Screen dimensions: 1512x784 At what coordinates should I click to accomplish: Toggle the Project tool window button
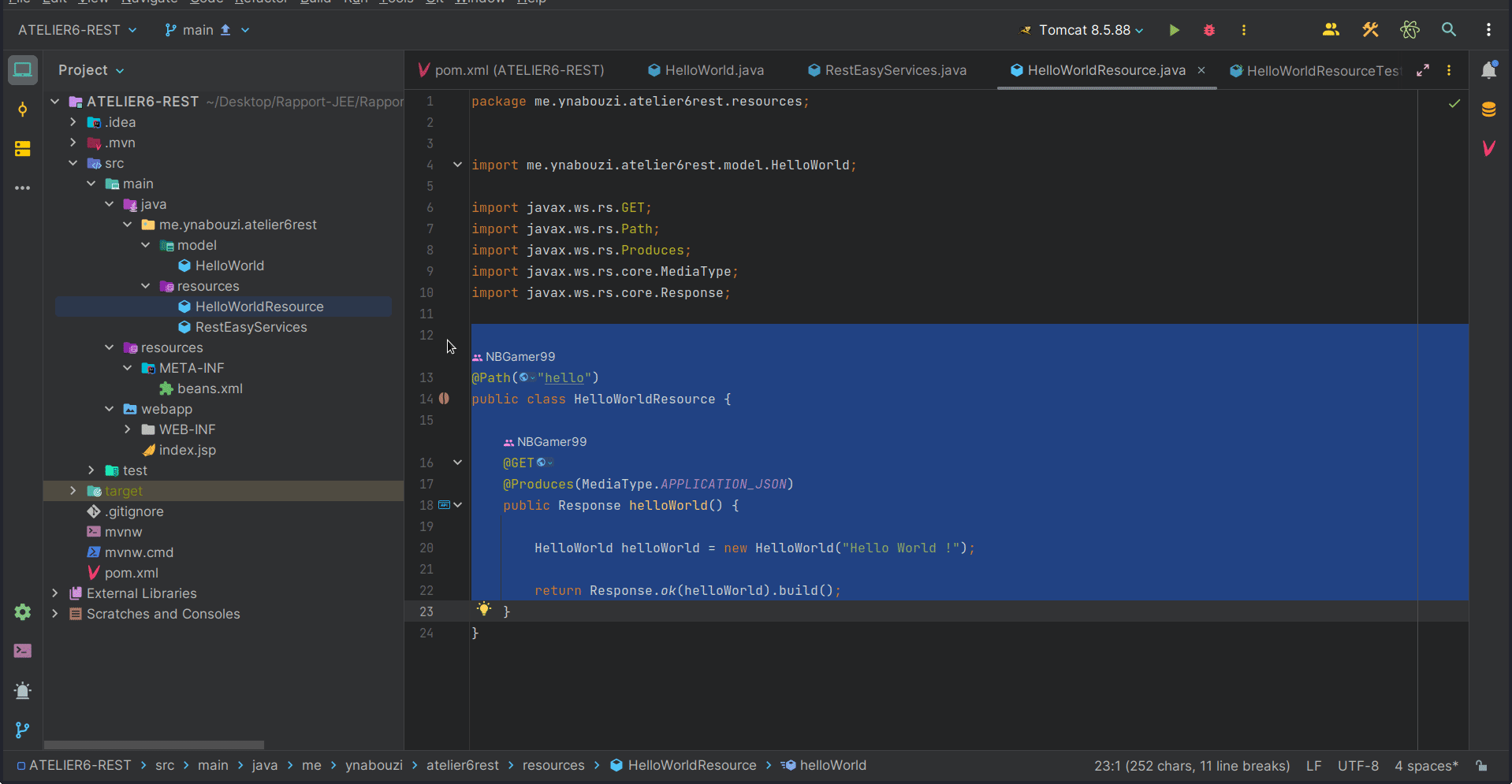tap(22, 70)
